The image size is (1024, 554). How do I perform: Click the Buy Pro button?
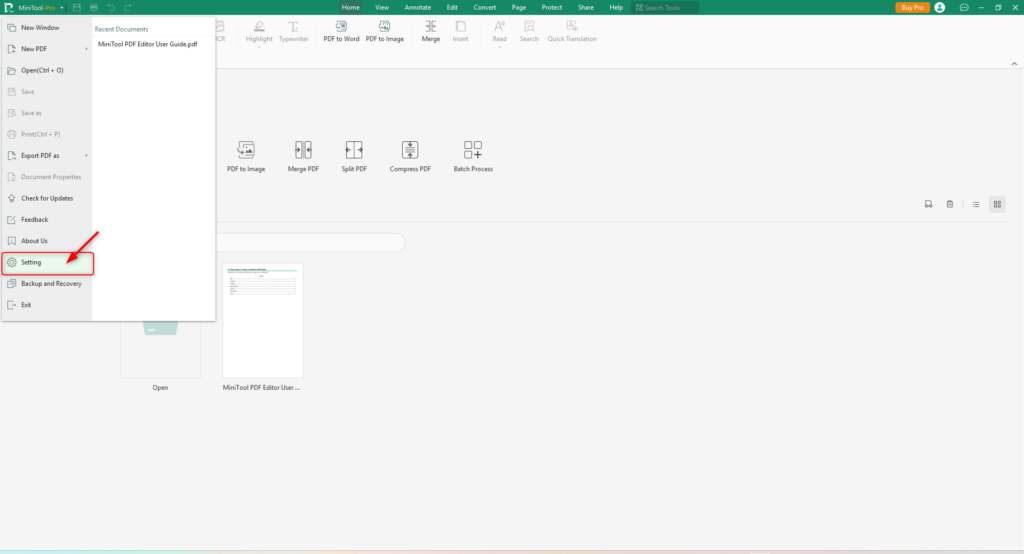pos(912,7)
